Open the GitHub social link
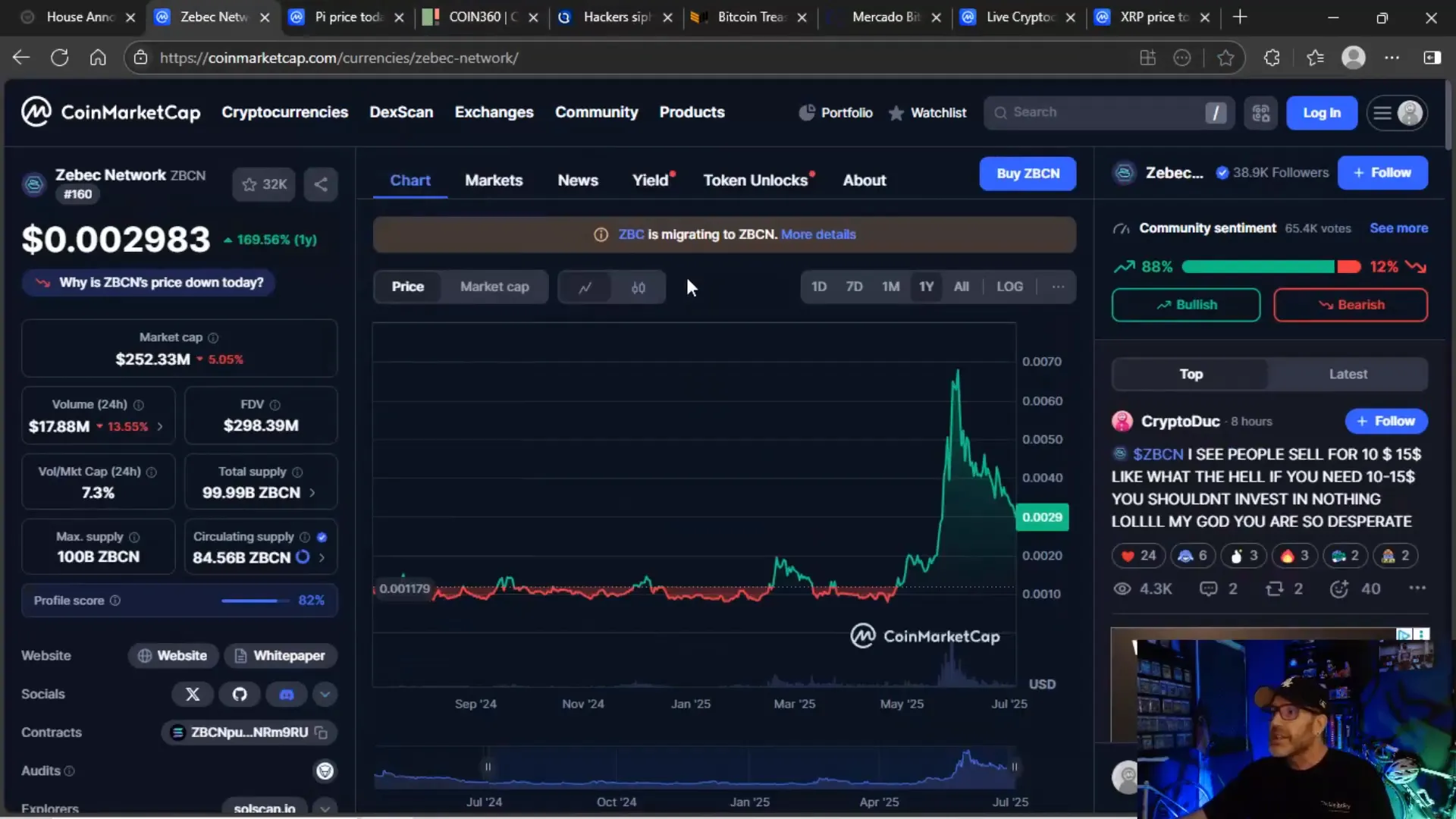The width and height of the screenshot is (1456, 819). tap(240, 694)
